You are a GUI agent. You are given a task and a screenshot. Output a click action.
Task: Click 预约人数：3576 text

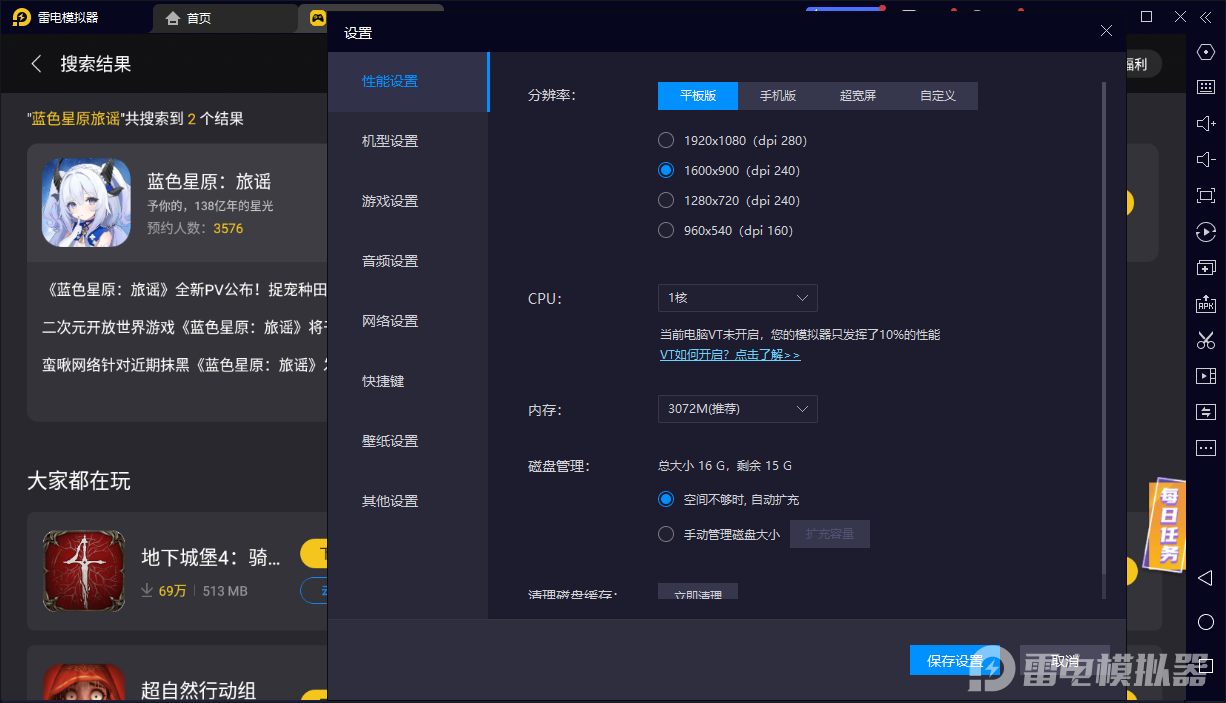pos(195,228)
